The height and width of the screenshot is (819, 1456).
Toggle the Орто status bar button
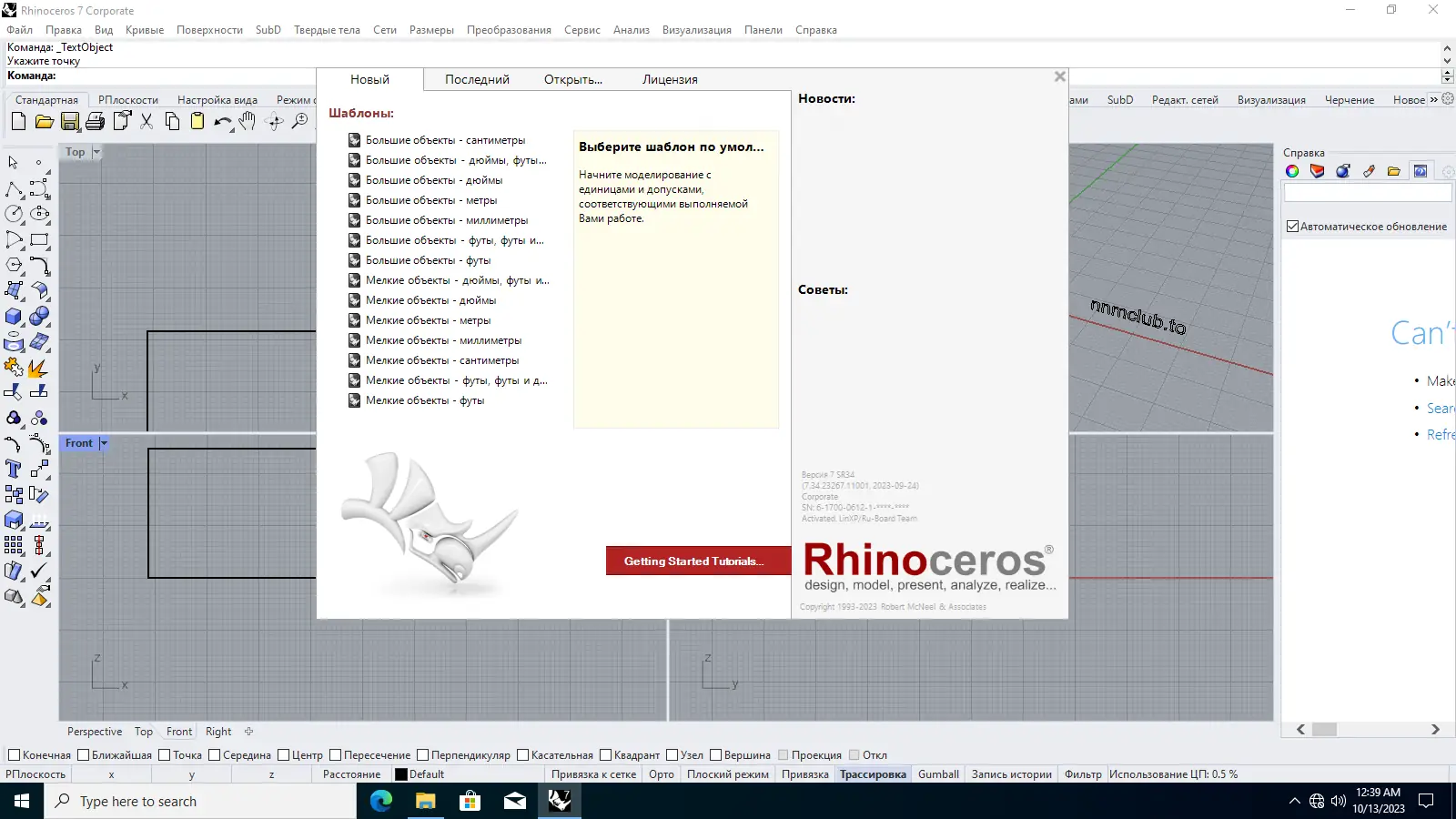pos(662,774)
